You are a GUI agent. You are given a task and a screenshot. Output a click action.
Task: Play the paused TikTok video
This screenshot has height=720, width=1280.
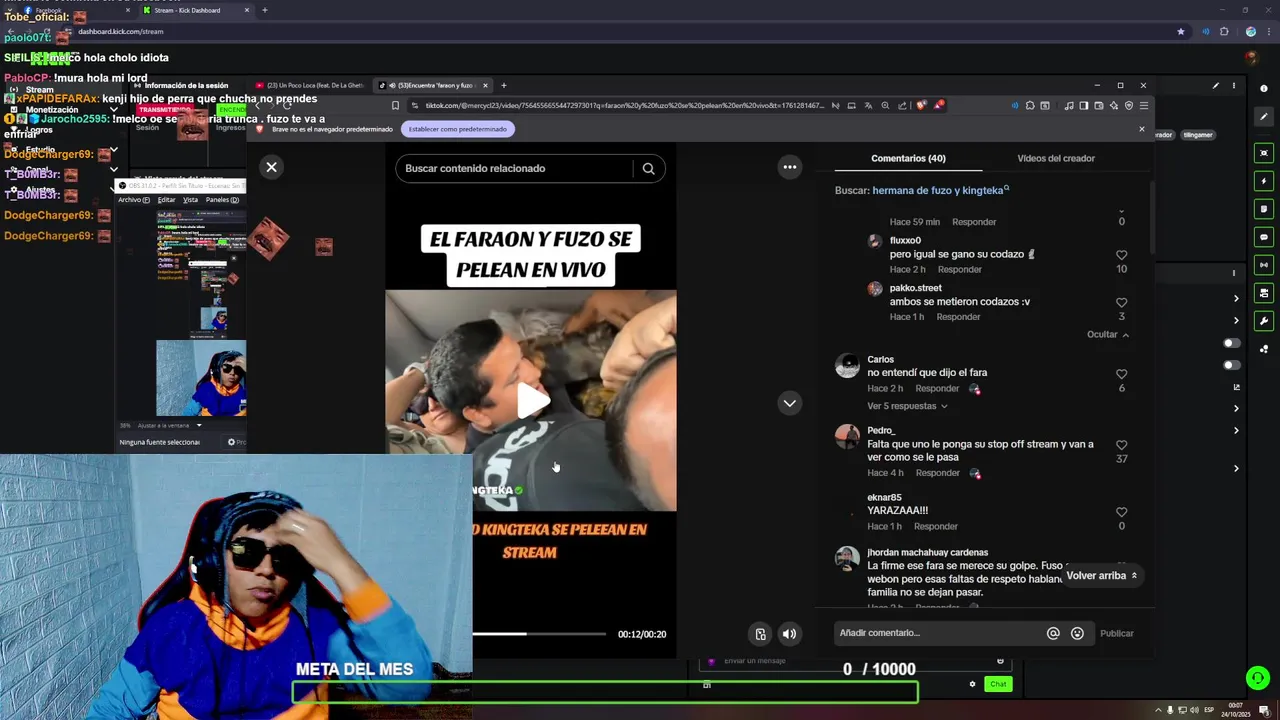[532, 401]
